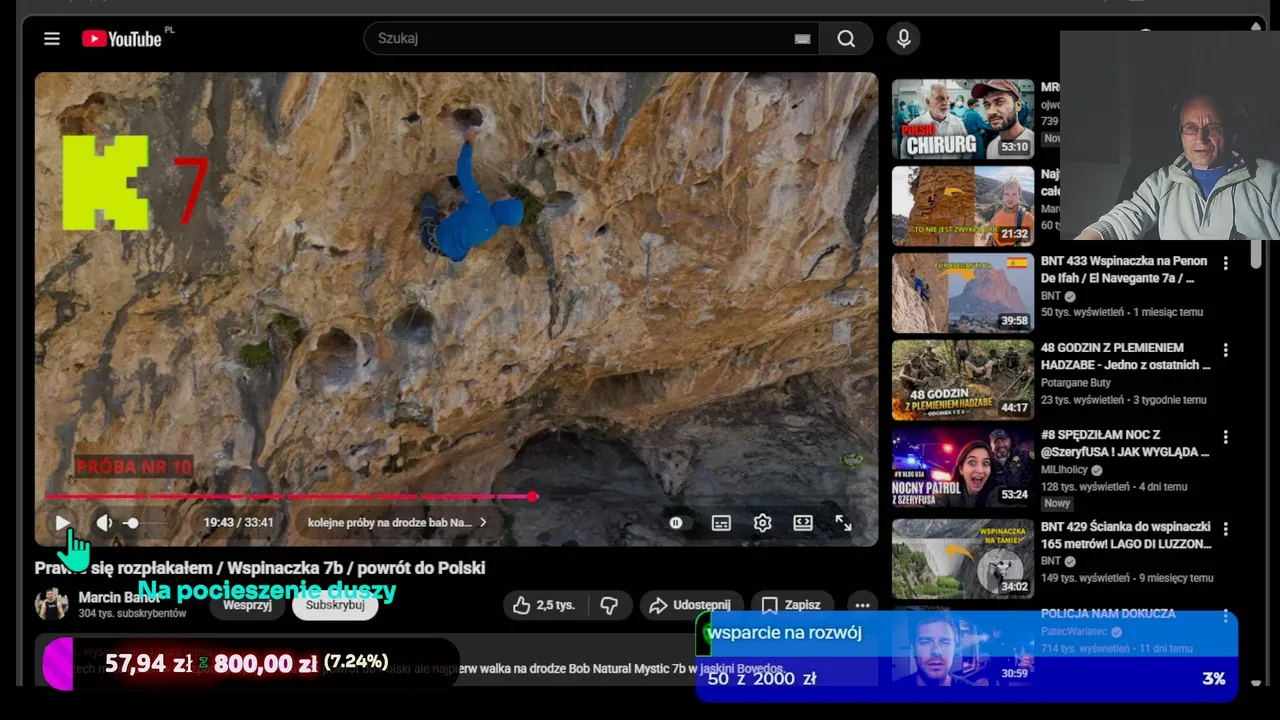Open 48 GODZIN Z PLEMIENIEM HADZABE thumbnail
Viewport: 1280px width, 720px height.
pos(963,380)
